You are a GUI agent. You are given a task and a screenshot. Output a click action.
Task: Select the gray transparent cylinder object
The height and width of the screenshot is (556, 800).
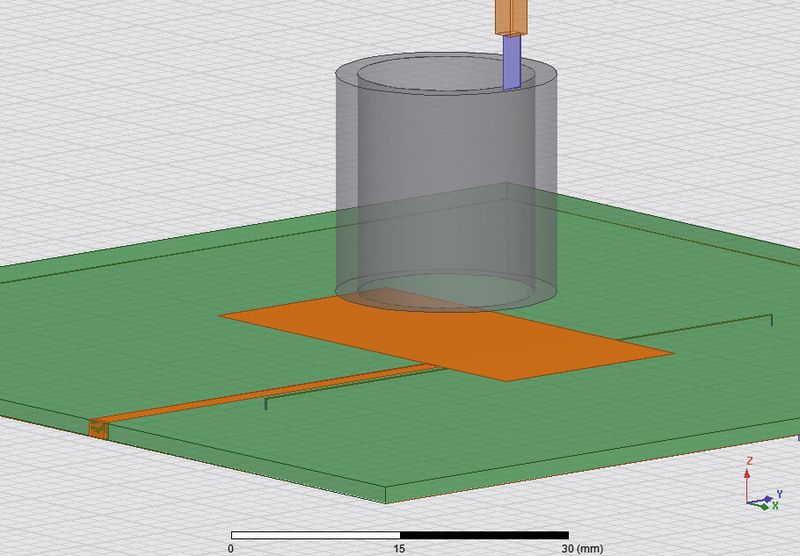tap(446, 182)
